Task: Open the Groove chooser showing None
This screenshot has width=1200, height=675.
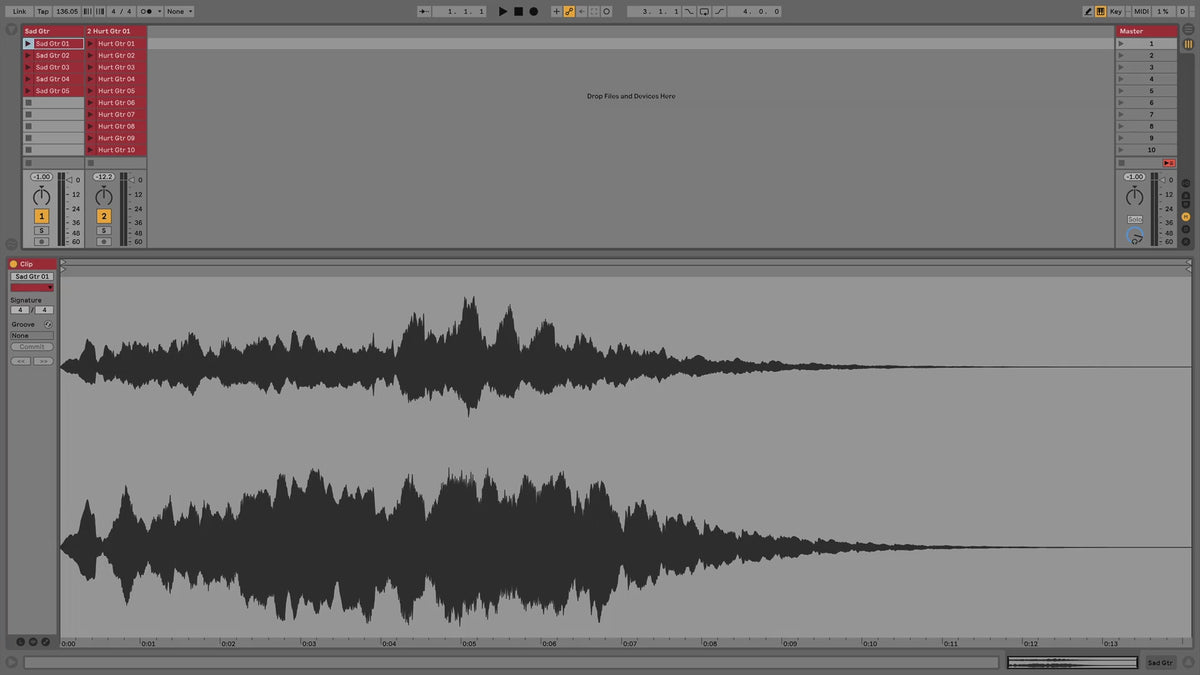Action: (x=32, y=336)
